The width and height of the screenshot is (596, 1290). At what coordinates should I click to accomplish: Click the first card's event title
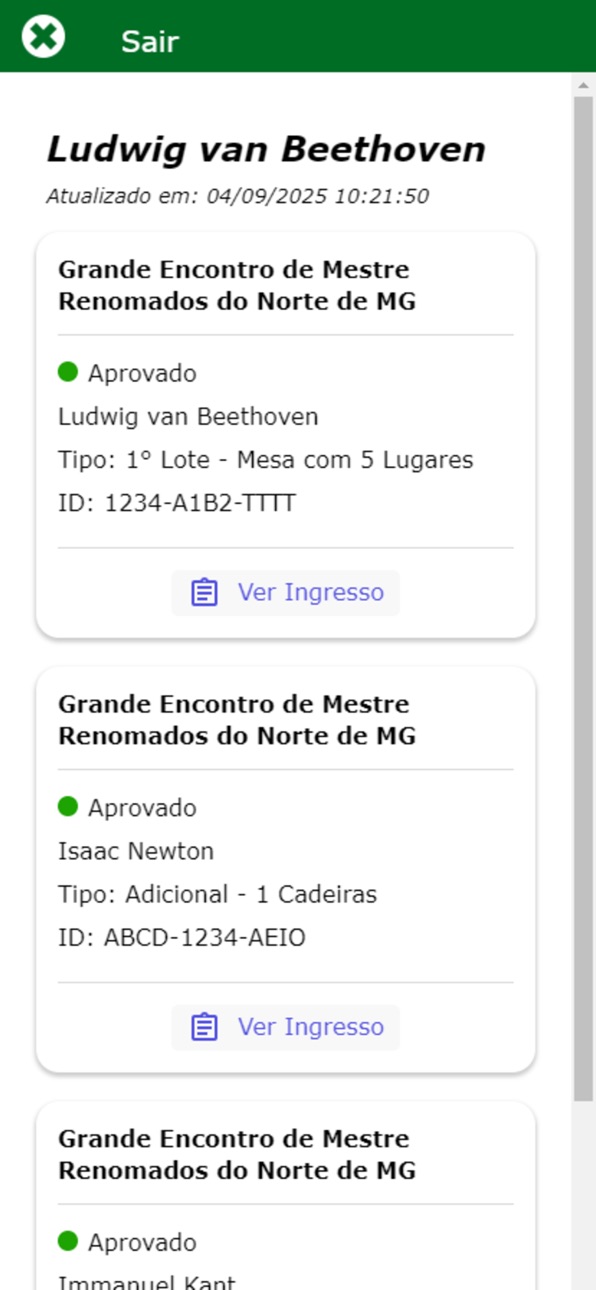237,285
